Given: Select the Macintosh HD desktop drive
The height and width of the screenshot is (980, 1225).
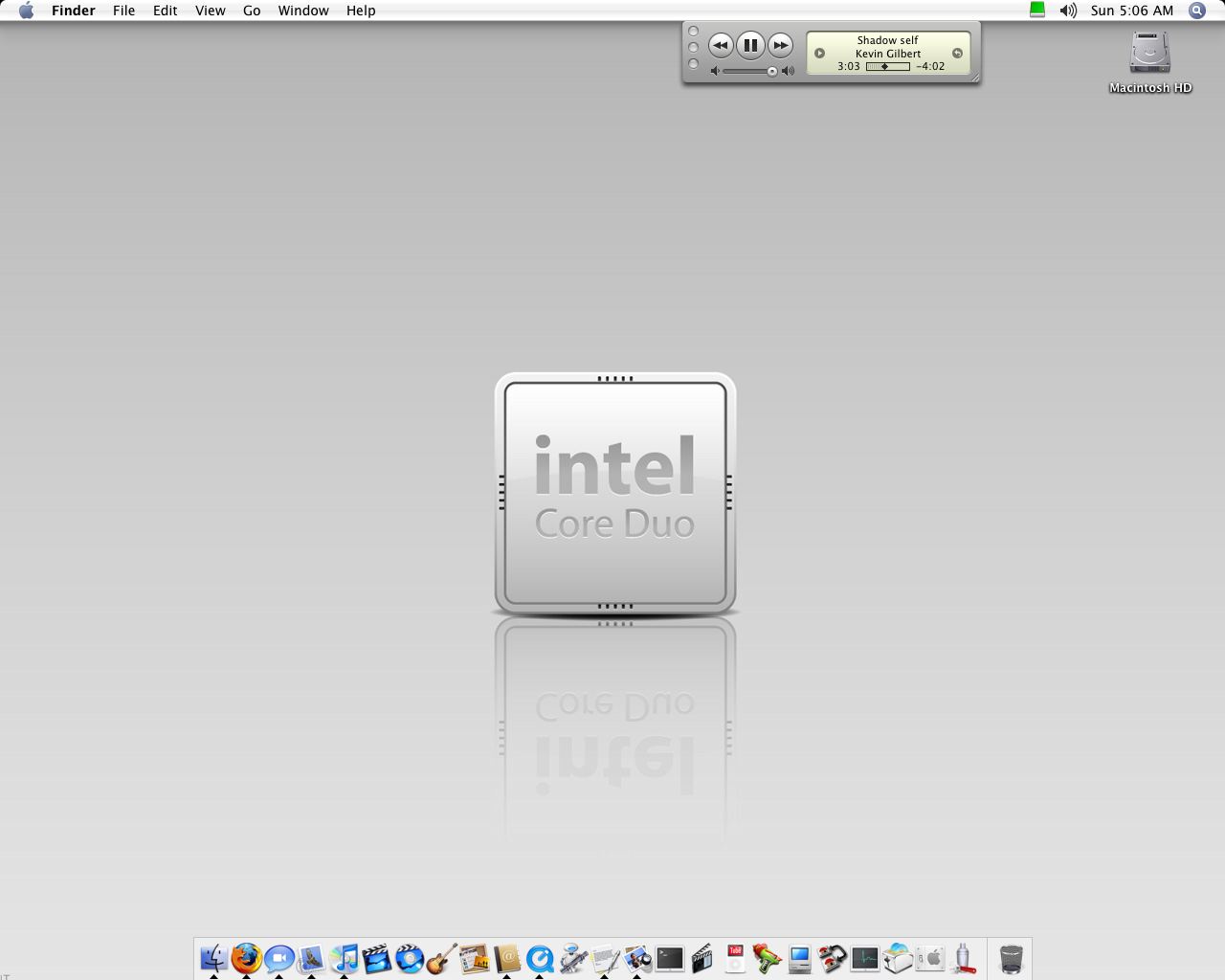Looking at the screenshot, I should (x=1150, y=61).
